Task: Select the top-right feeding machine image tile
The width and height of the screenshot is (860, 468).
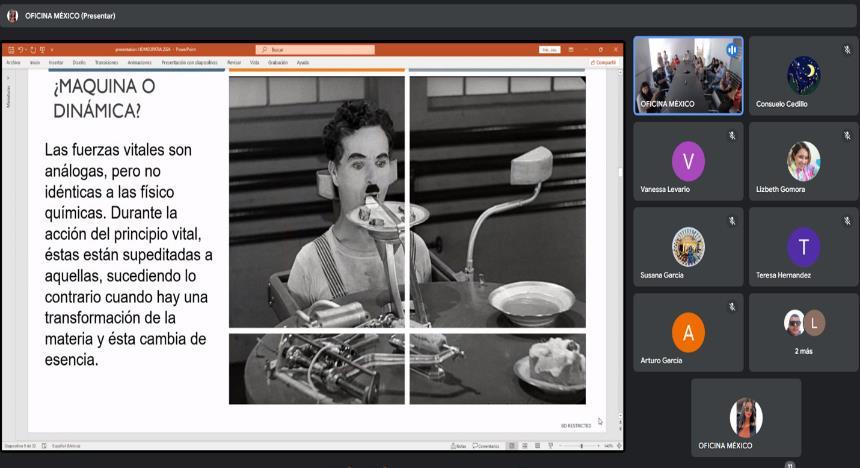Action: (x=497, y=202)
